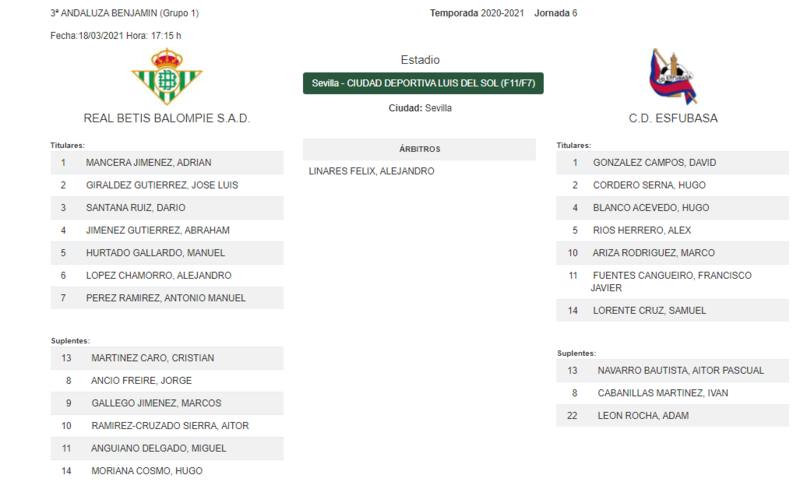
Task: Choose player PEREZ RAMIREZ, ANTONIO MANUEL
Action: [167, 297]
